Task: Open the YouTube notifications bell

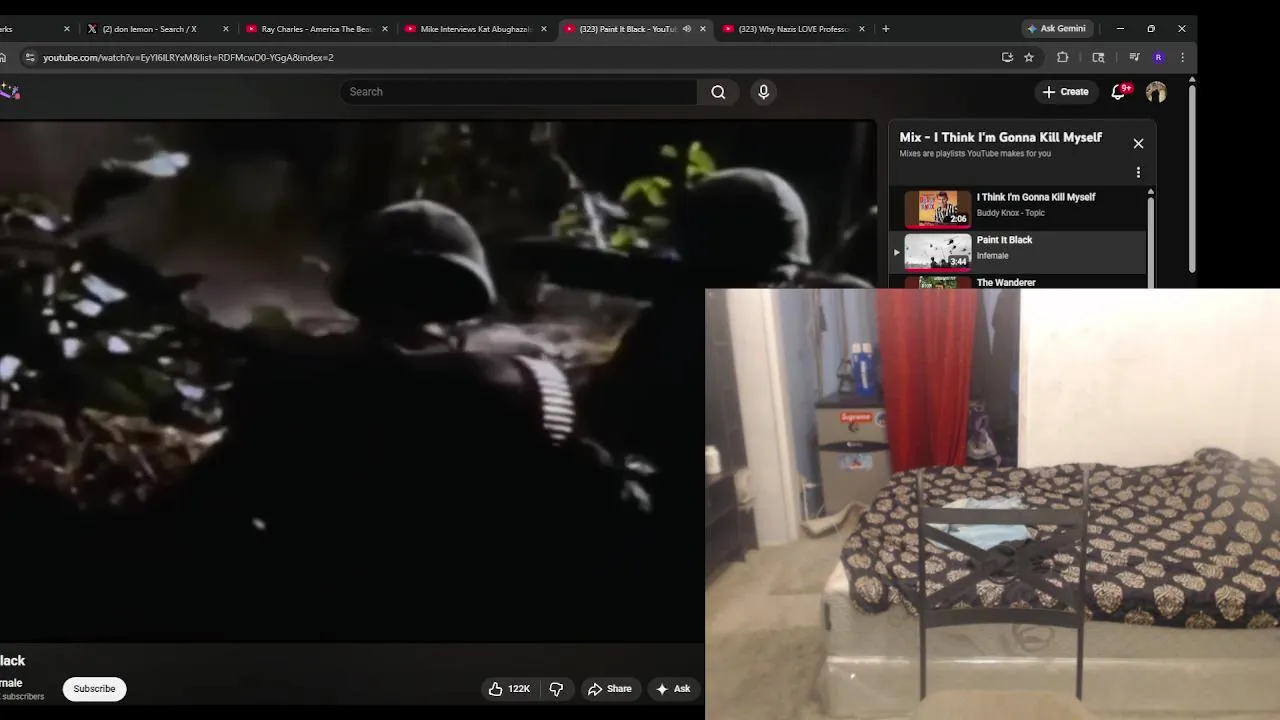Action: 1119,92
